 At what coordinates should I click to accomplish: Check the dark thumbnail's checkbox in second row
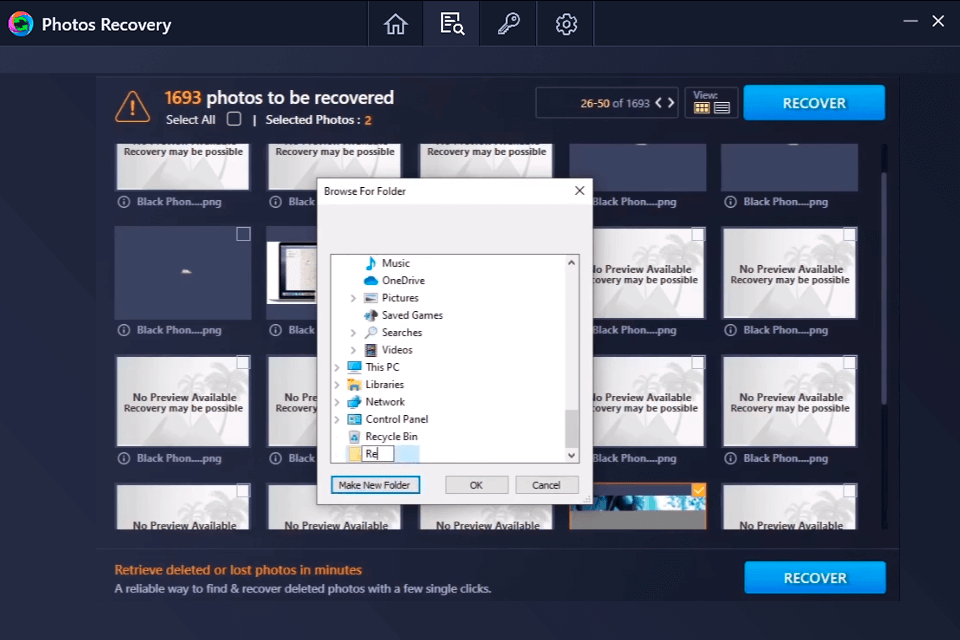[243, 234]
